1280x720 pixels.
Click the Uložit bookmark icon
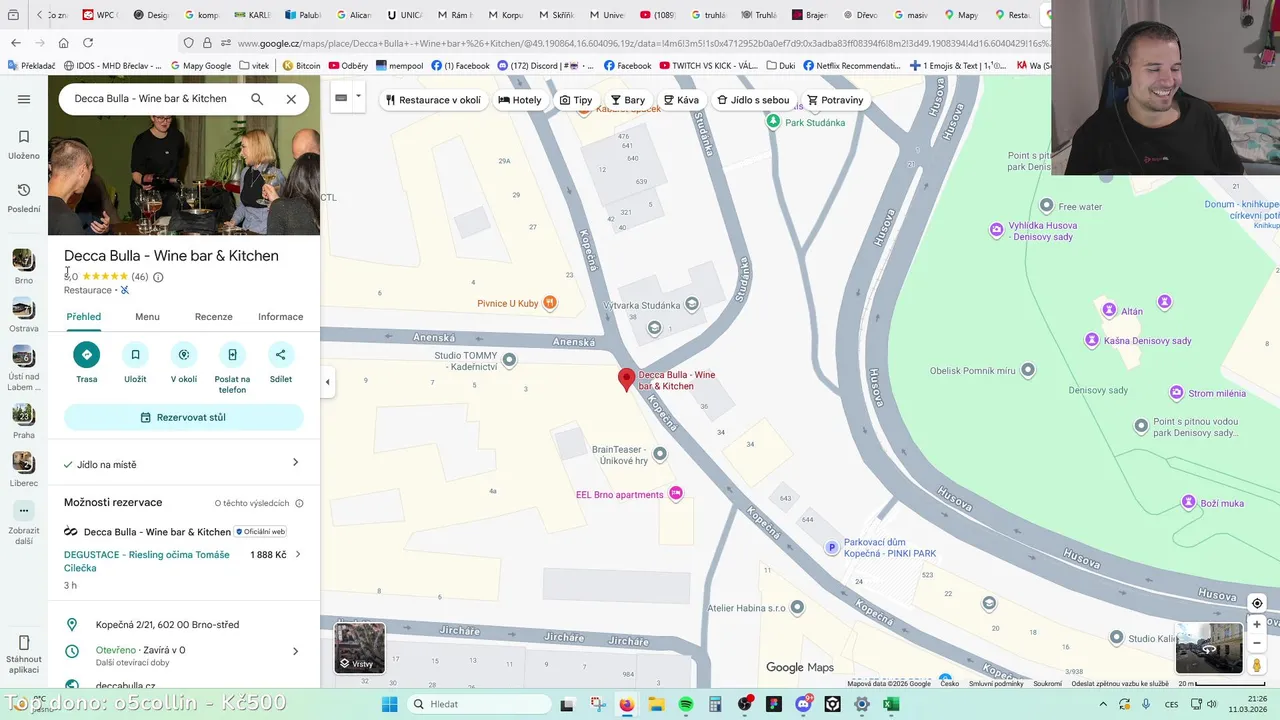[x=135, y=354]
